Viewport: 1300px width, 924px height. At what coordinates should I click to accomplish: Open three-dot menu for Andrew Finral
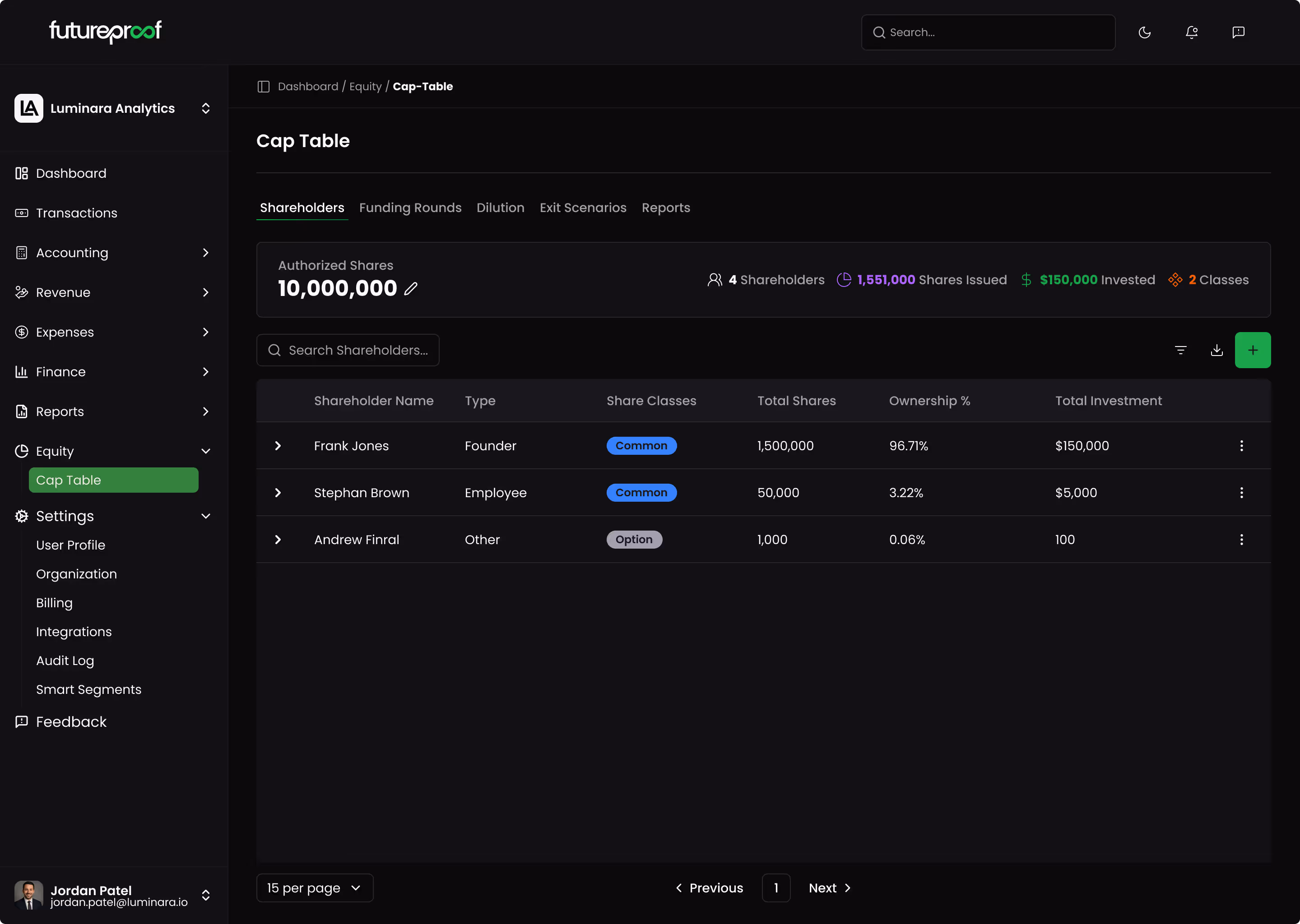pos(1241,540)
